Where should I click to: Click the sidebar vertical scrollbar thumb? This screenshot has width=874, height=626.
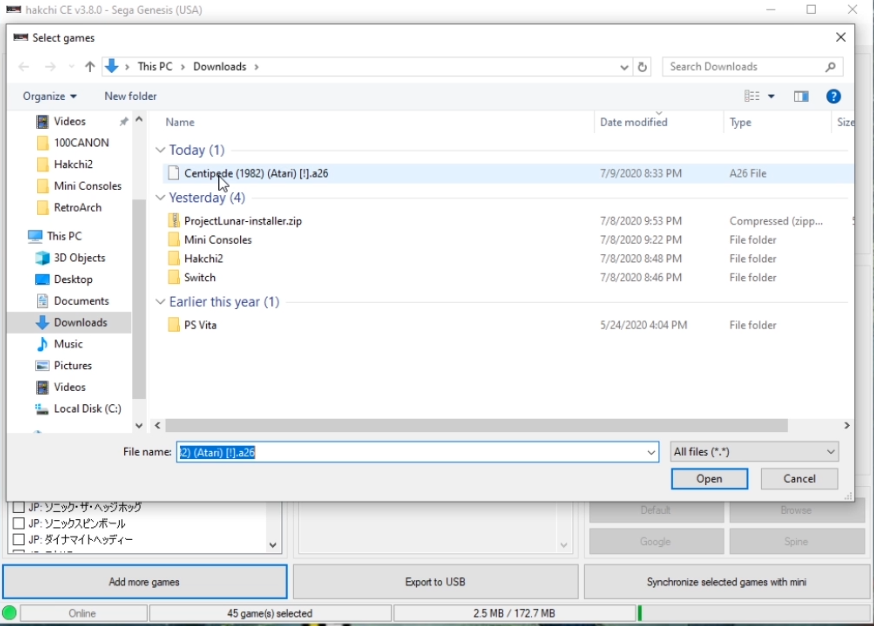pos(139,299)
